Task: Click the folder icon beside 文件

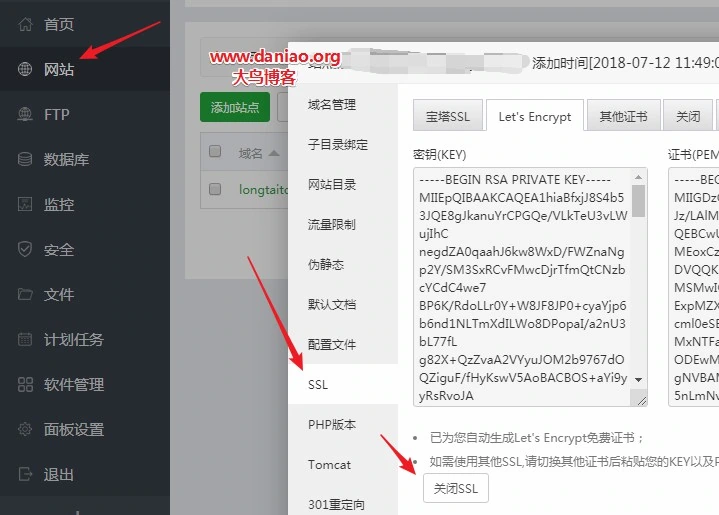Action: pyautogui.click(x=25, y=294)
